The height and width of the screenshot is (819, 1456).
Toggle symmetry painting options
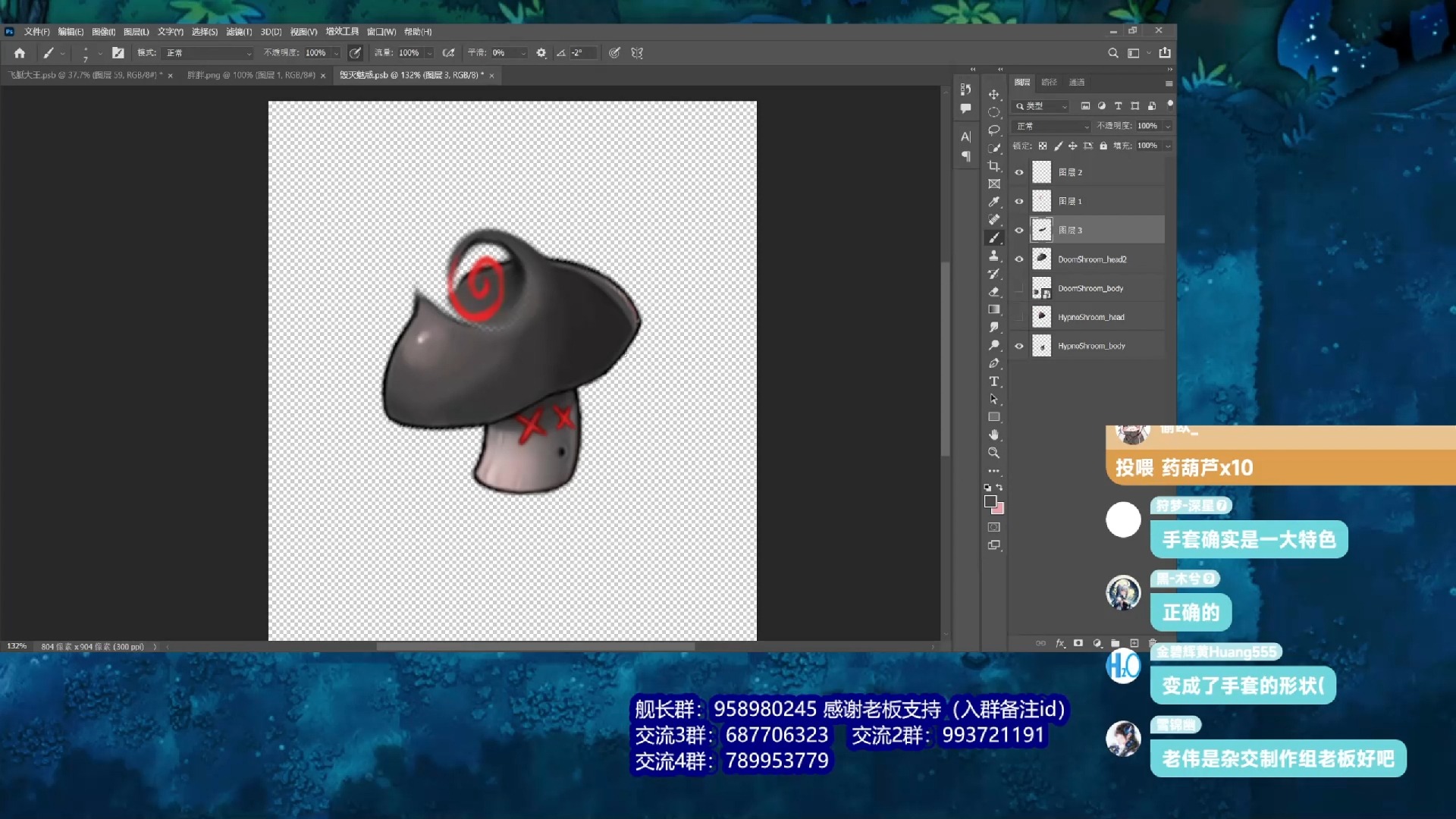[x=637, y=53]
